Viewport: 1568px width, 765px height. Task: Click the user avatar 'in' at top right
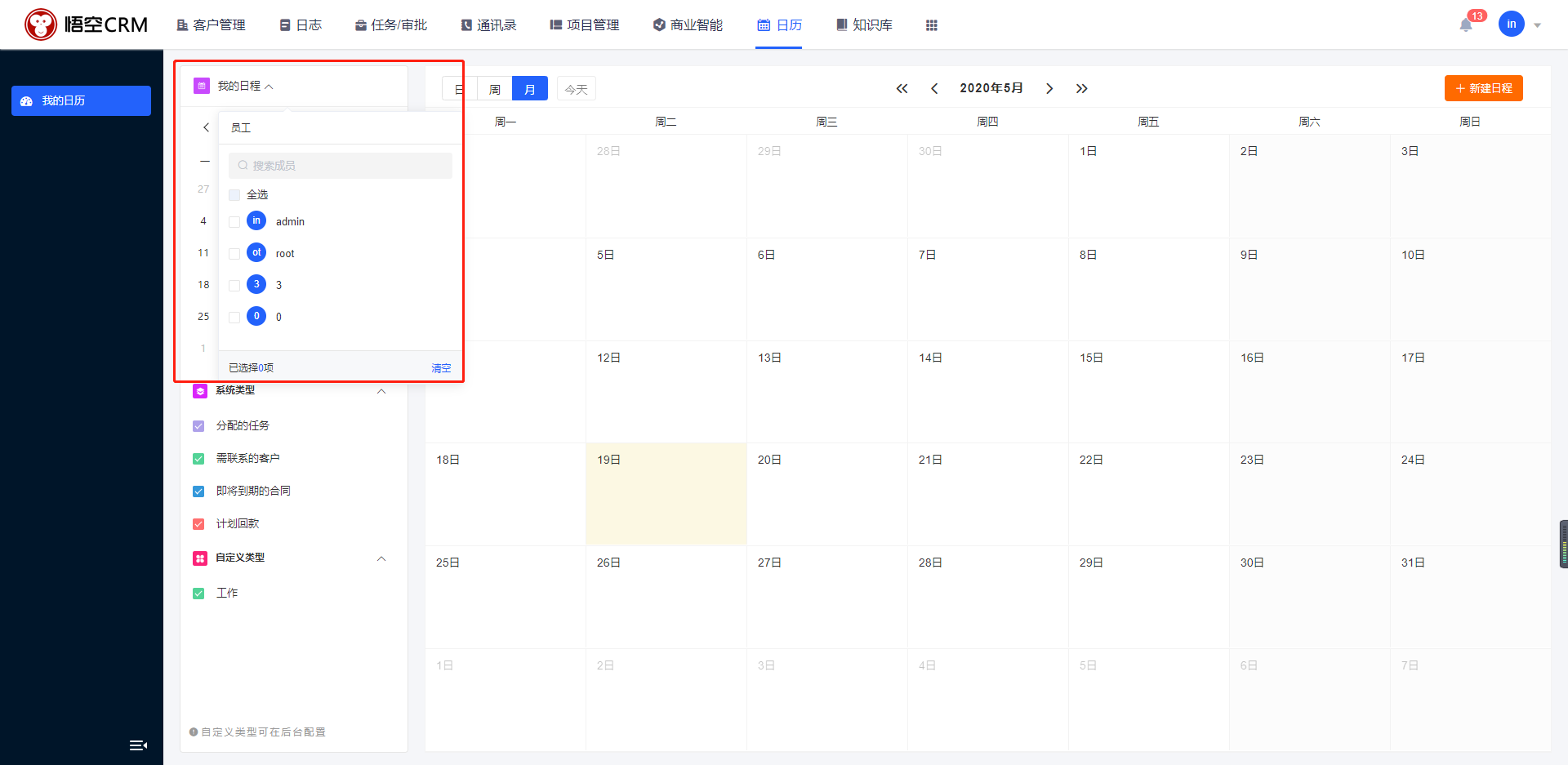(x=1511, y=24)
